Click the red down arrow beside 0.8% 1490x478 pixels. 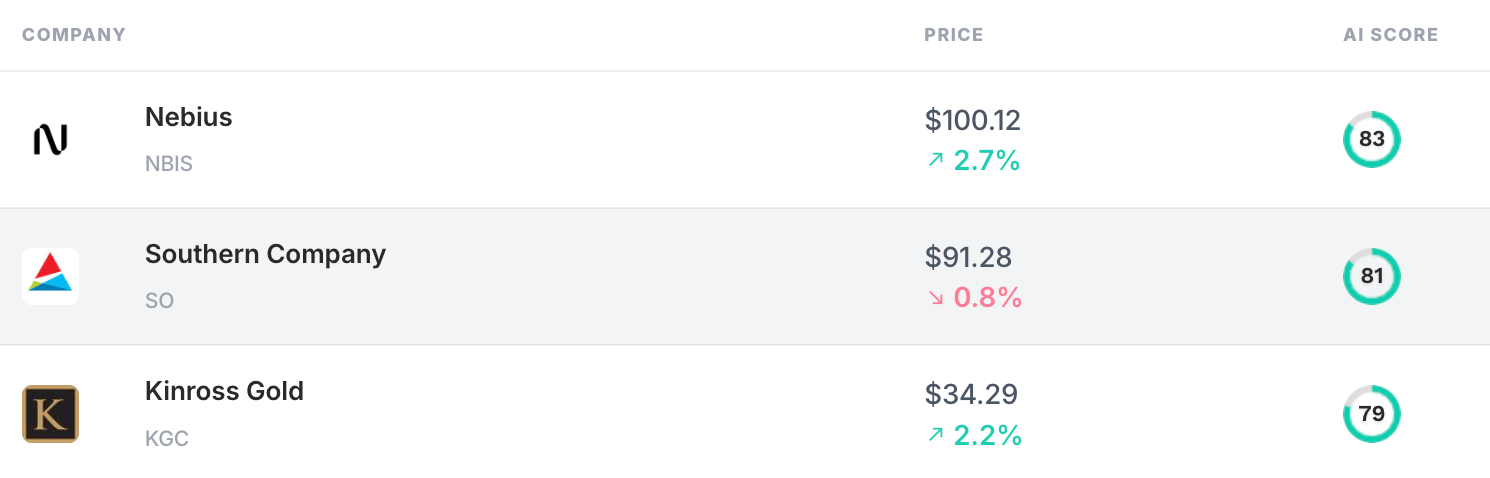(x=936, y=298)
